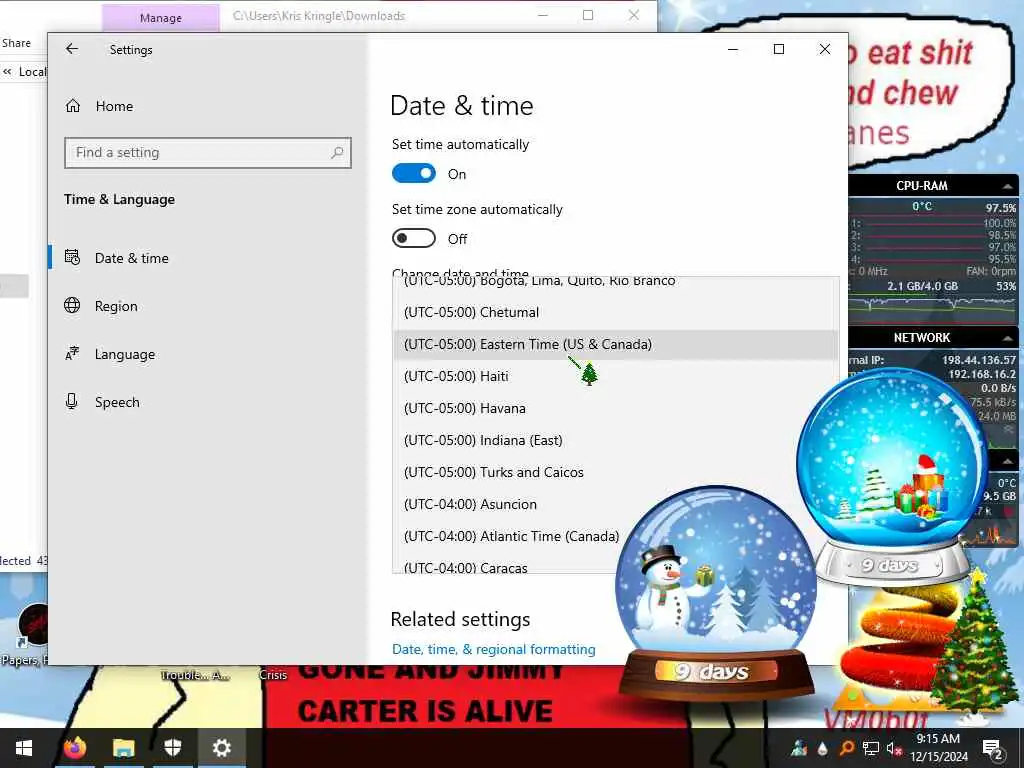Click the Speech microphone icon
This screenshot has width=1024, height=768.
72,402
